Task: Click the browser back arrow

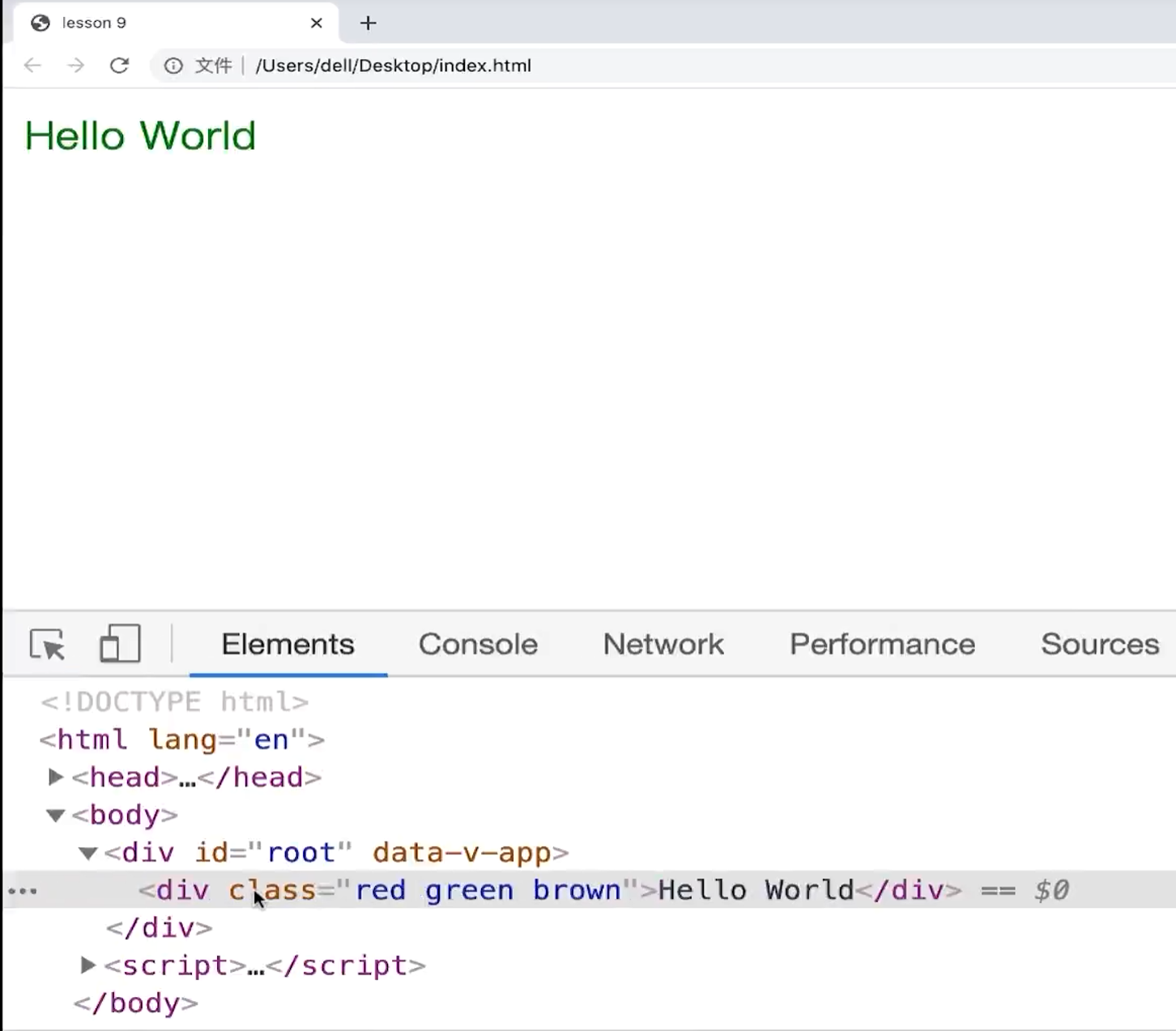Action: [x=32, y=66]
